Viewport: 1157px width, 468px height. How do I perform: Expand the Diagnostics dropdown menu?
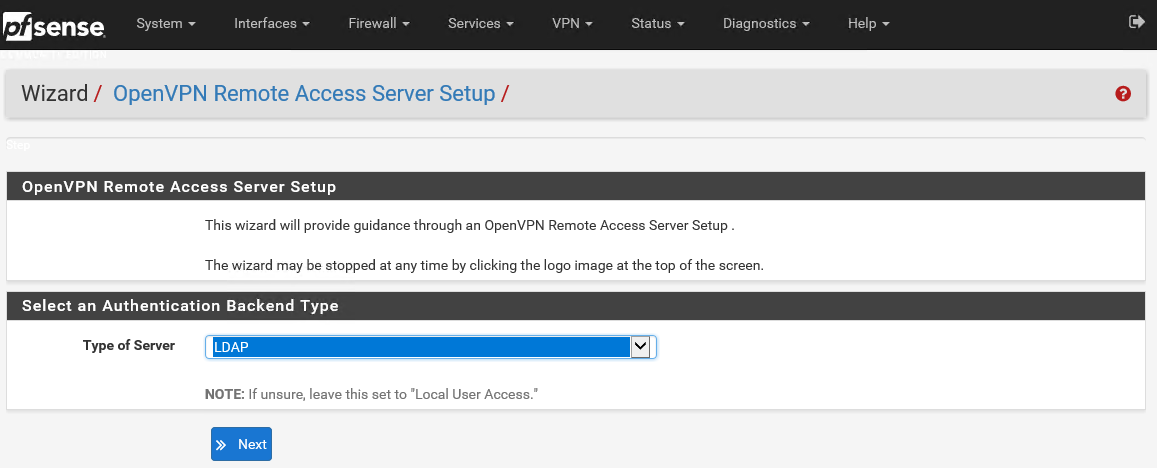tap(766, 23)
